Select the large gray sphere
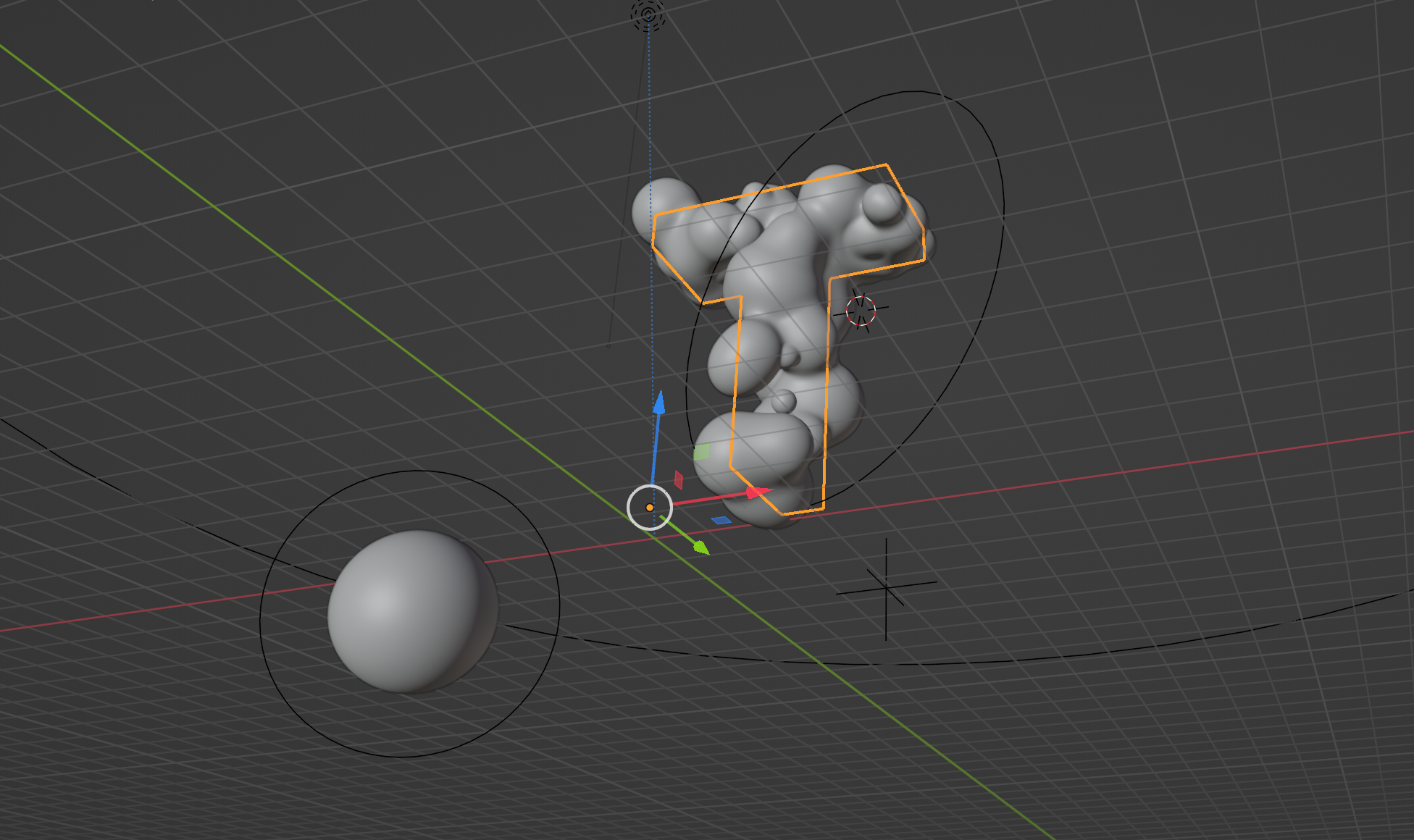This screenshot has width=1414, height=840. pyautogui.click(x=413, y=612)
